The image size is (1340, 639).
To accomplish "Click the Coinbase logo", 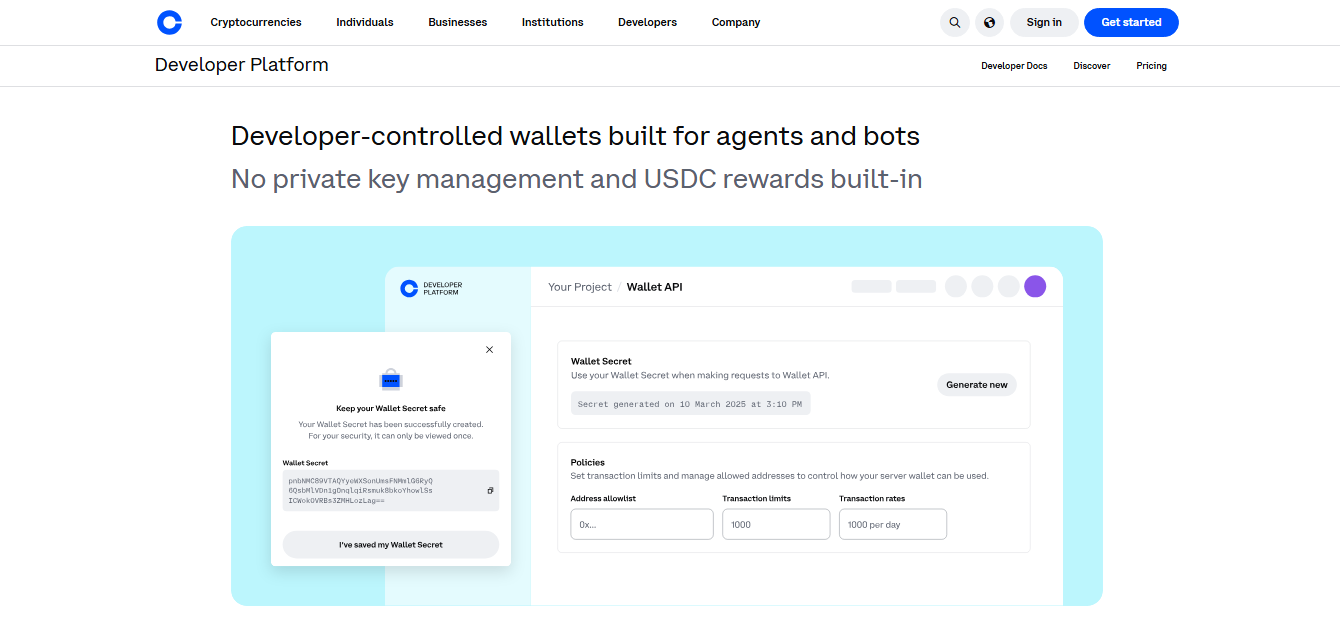I will 169,22.
